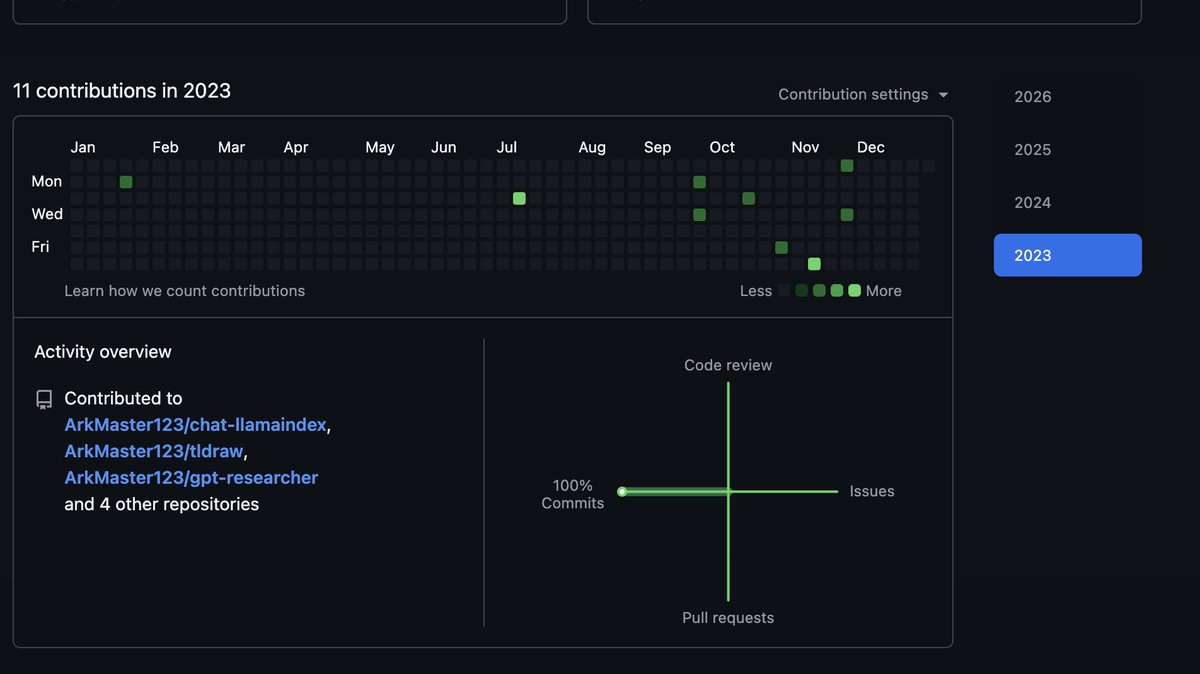
Task: Click the '11 contributions in 2023' heading
Action: (x=122, y=91)
